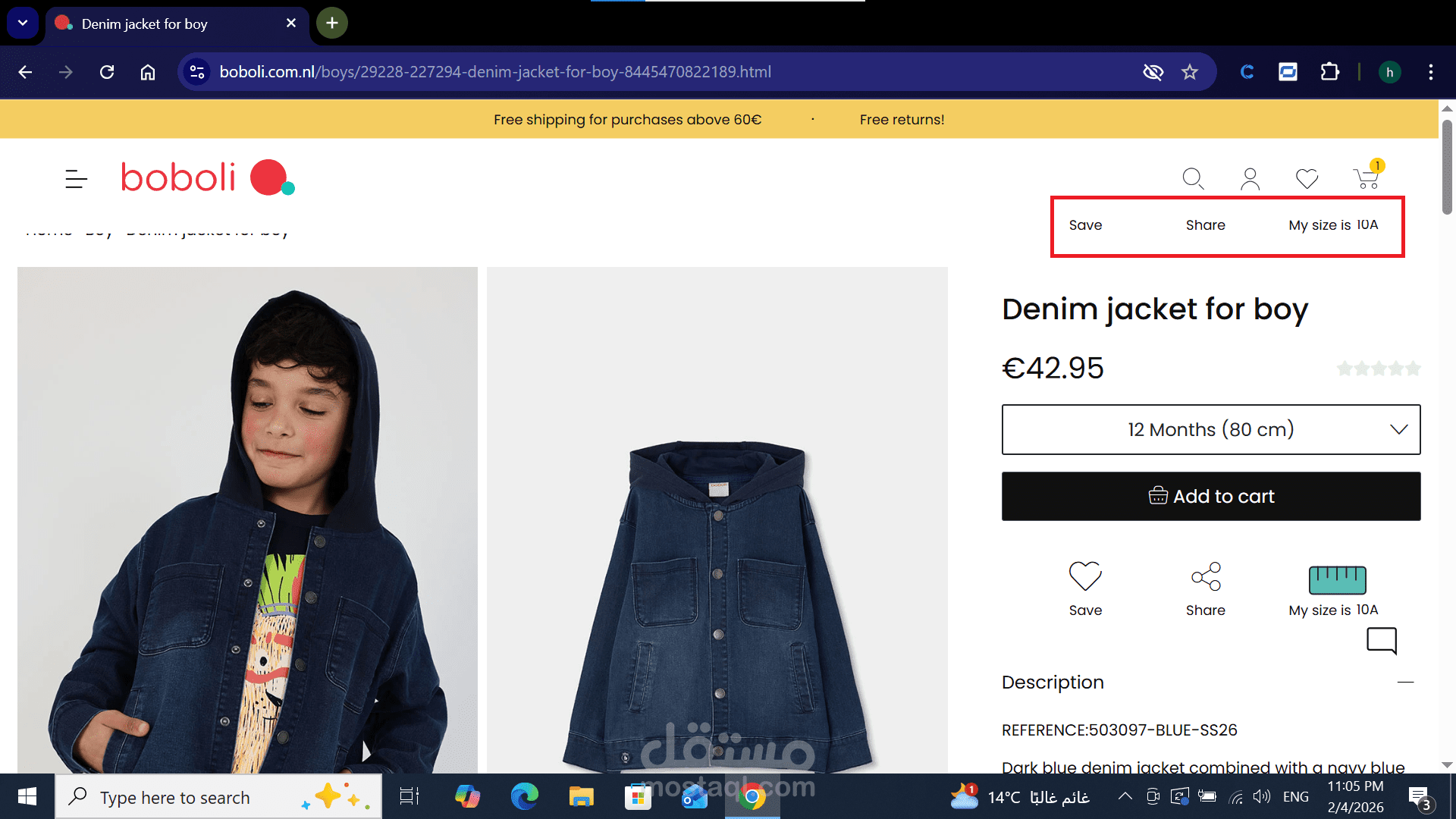Open the hamburger menu next to boboli logo
The height and width of the screenshot is (819, 1456).
coord(76,179)
